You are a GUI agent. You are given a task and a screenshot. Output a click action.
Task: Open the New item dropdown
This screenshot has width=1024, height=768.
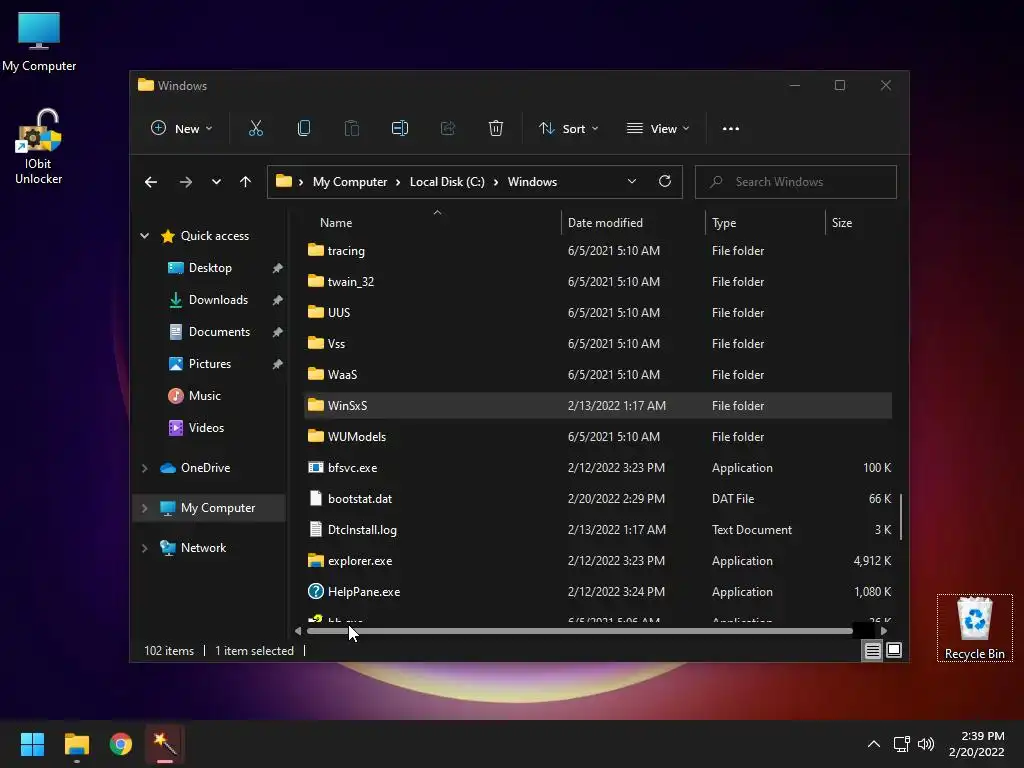click(x=182, y=129)
